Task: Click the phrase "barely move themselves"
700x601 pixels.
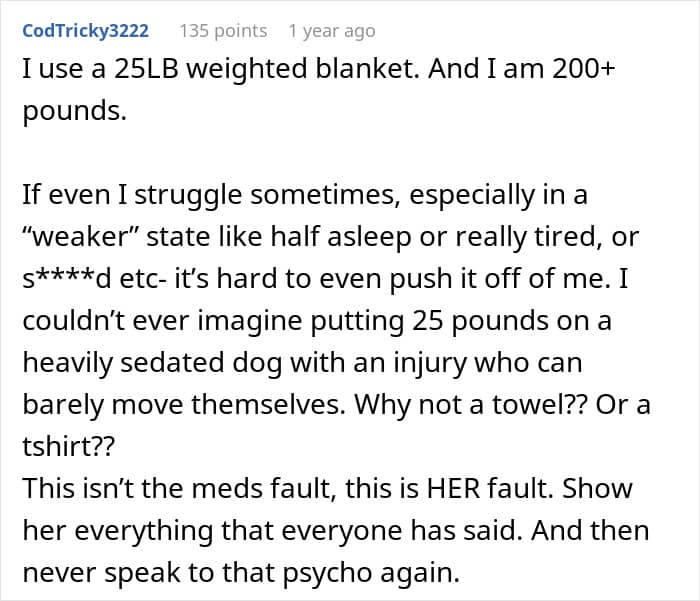Action: (184, 405)
